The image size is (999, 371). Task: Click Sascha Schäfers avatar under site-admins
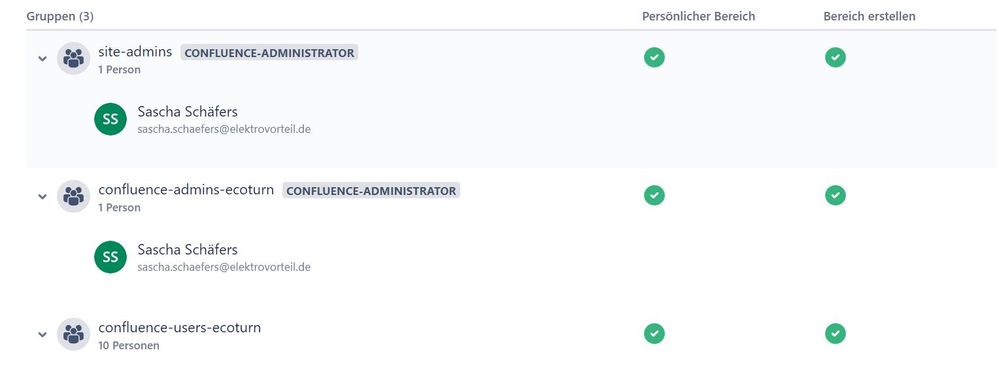point(110,119)
